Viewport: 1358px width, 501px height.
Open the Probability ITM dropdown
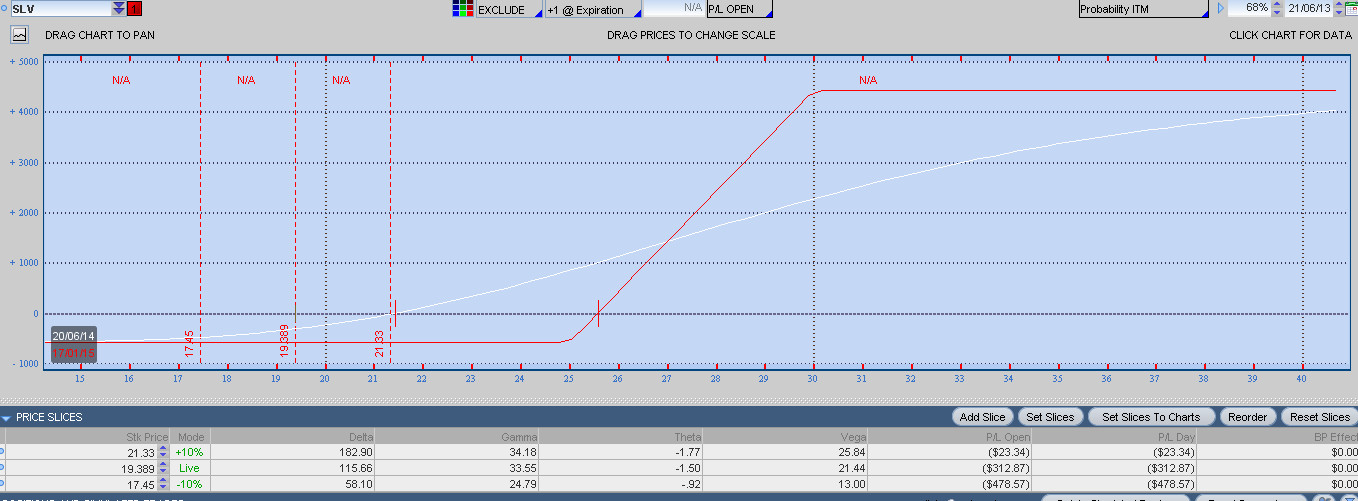tap(1144, 9)
